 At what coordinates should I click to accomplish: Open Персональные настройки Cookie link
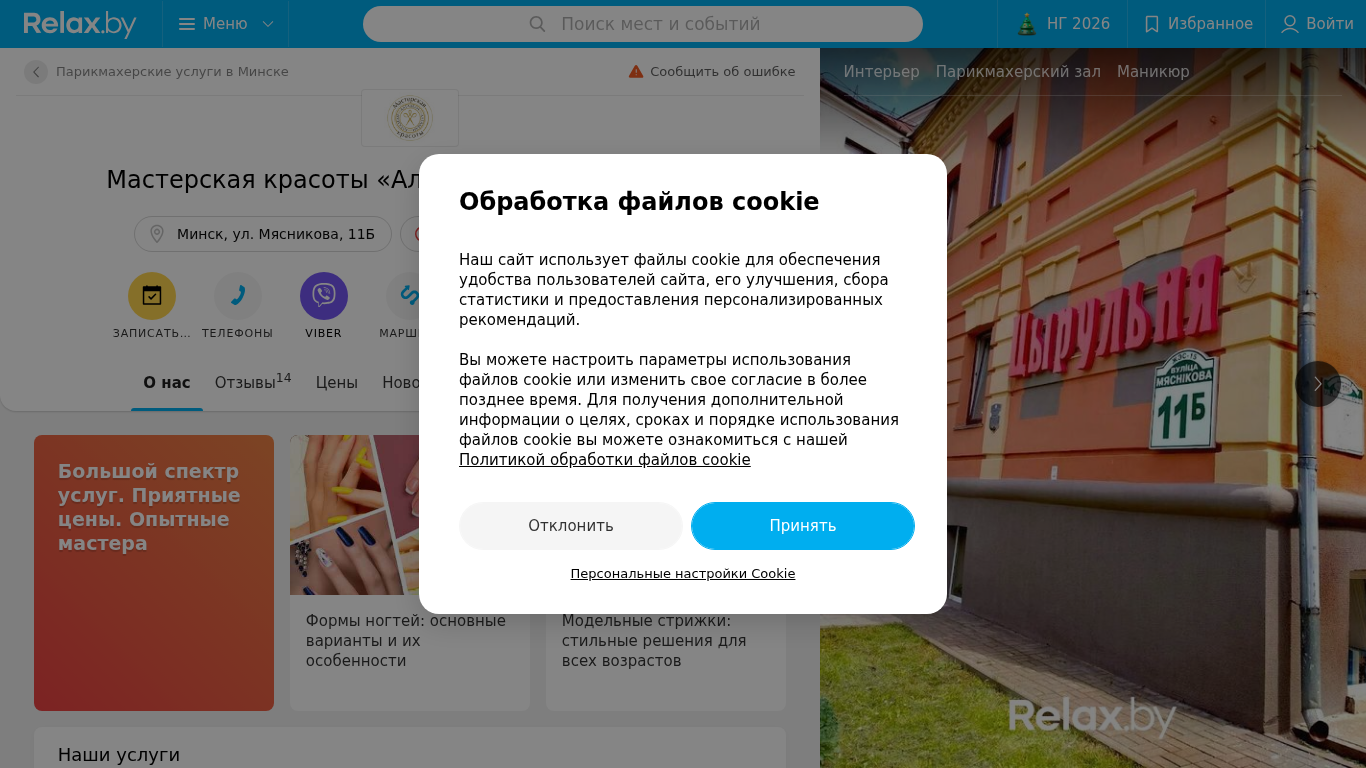(x=683, y=574)
